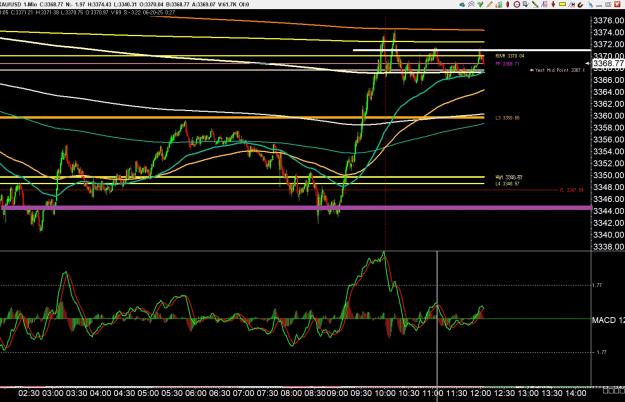Maximize the chart window
The height and width of the screenshot is (402, 625).
(608, 4)
